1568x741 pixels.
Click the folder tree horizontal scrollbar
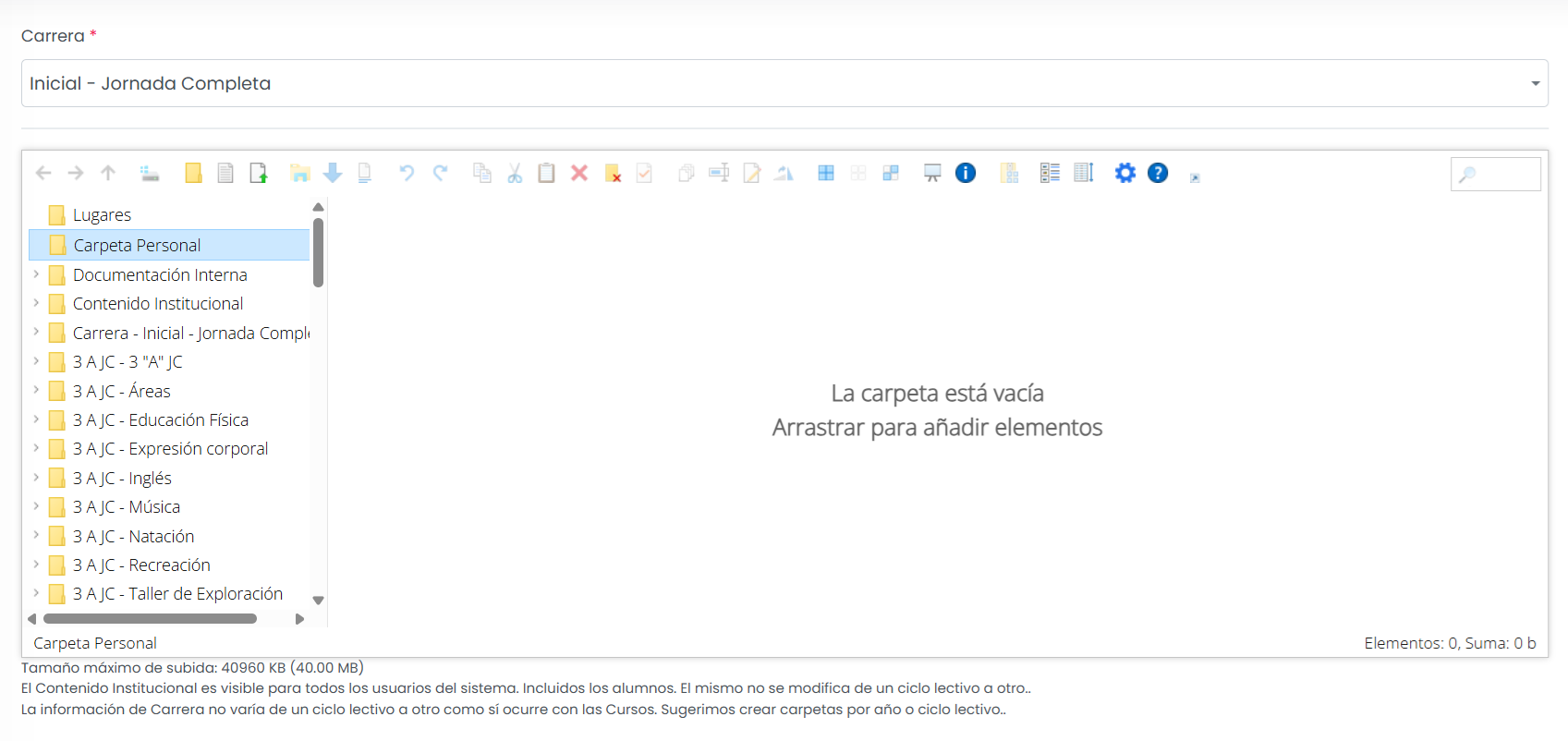[150, 619]
